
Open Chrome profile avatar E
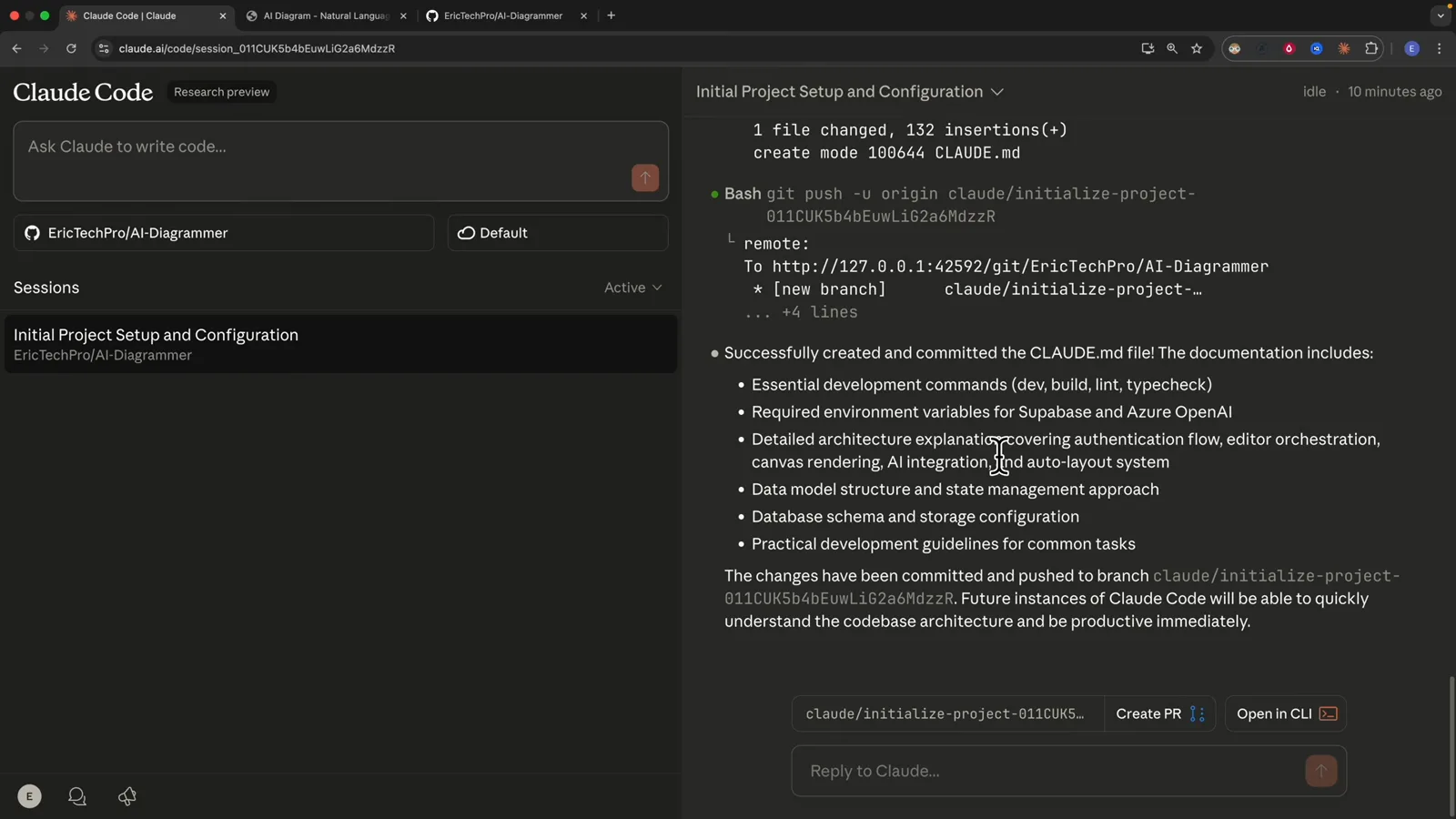(x=1411, y=48)
